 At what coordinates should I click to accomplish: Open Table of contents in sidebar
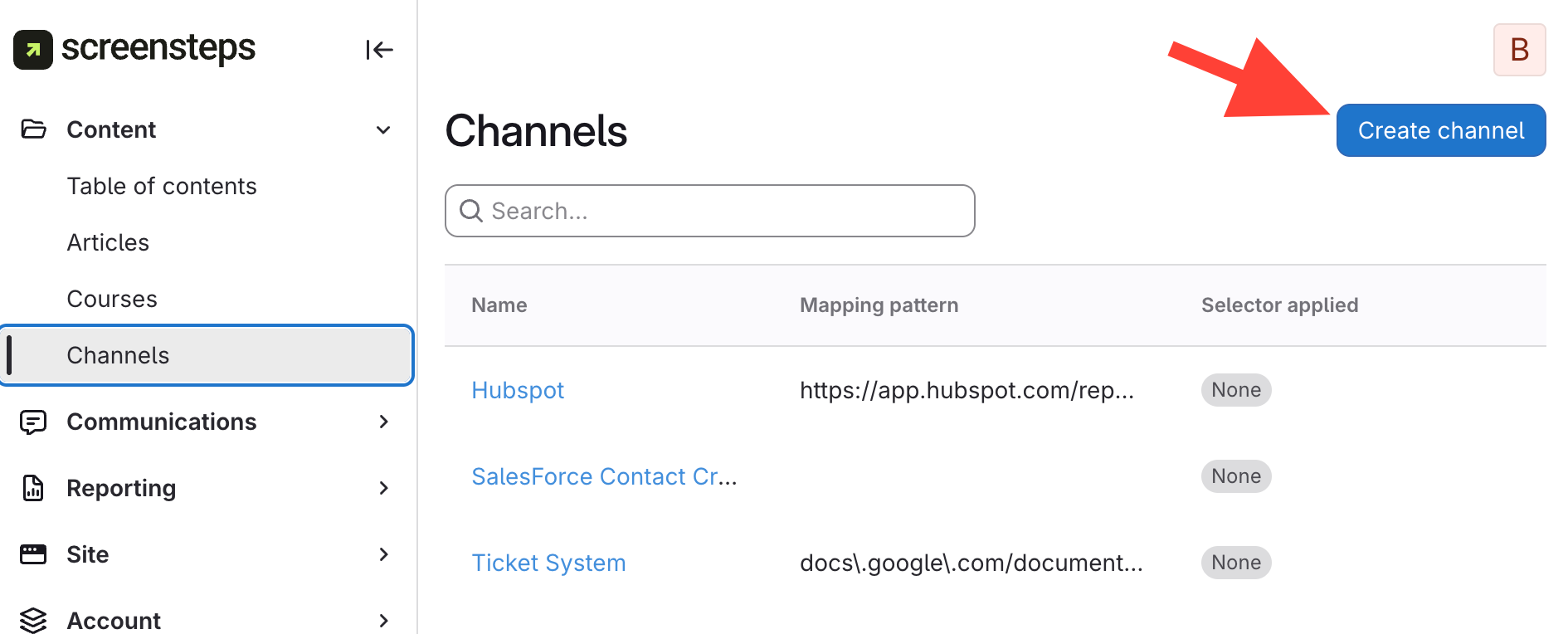pos(162,186)
